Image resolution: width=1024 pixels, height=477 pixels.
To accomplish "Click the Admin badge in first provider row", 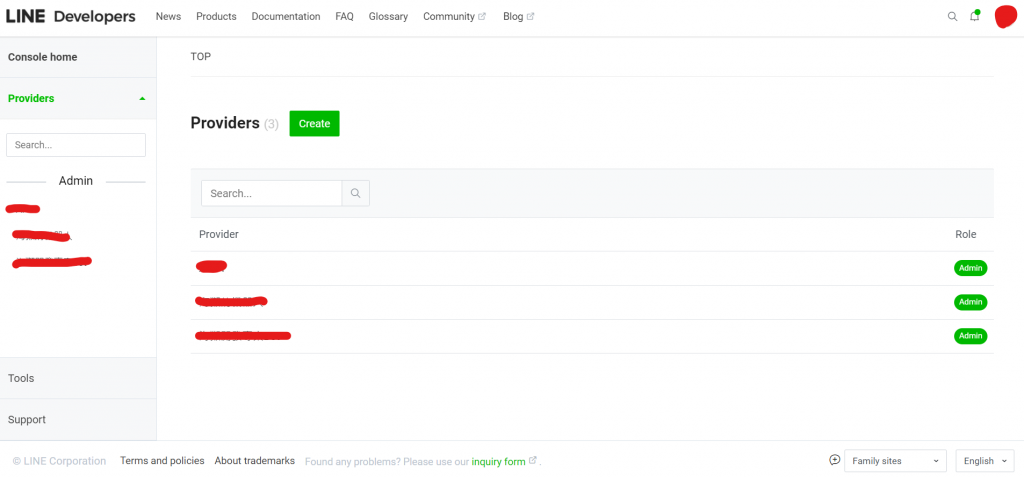I will 970,268.
